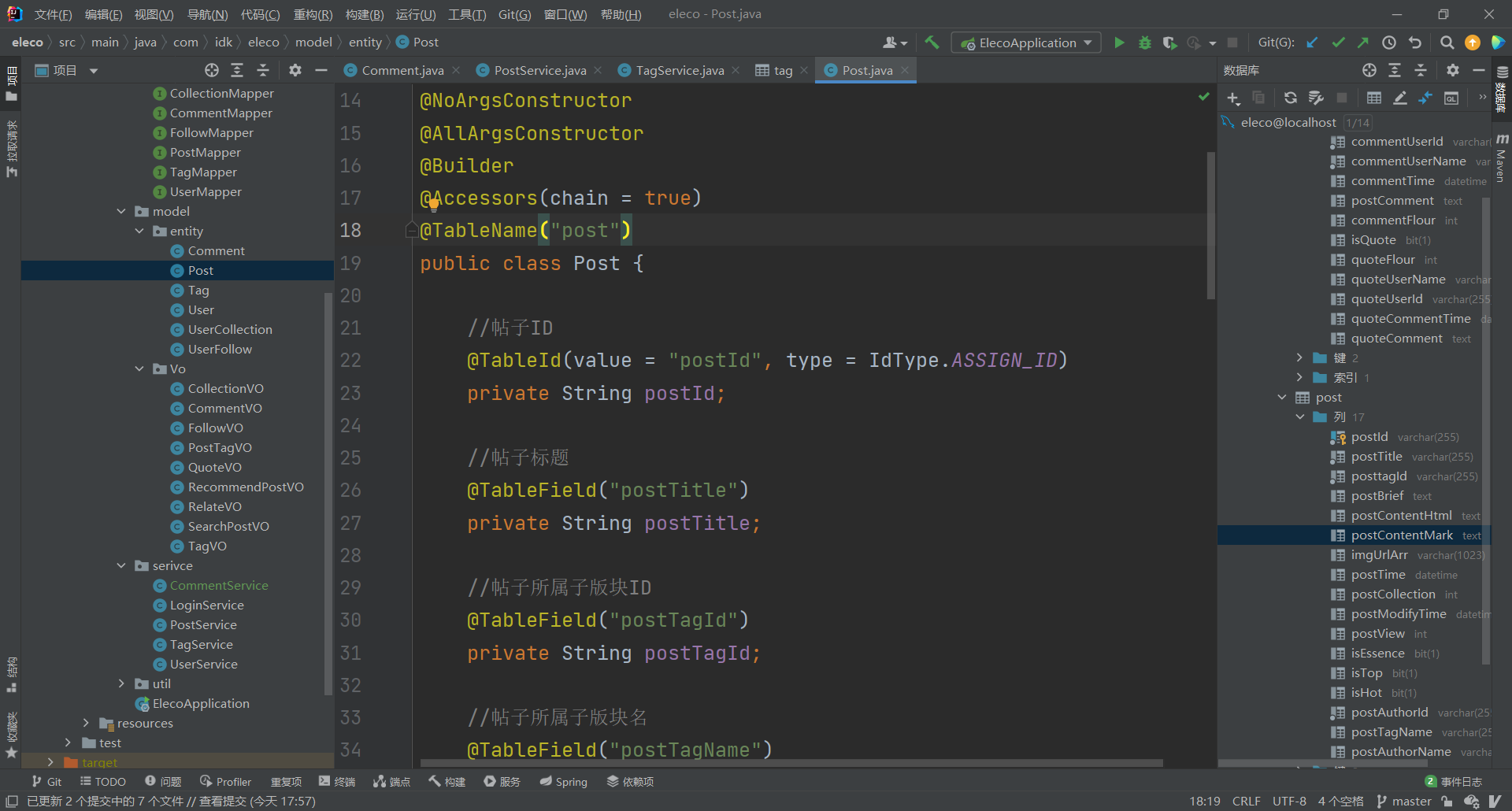
Task: Collapse the entity folder
Action: (x=139, y=231)
